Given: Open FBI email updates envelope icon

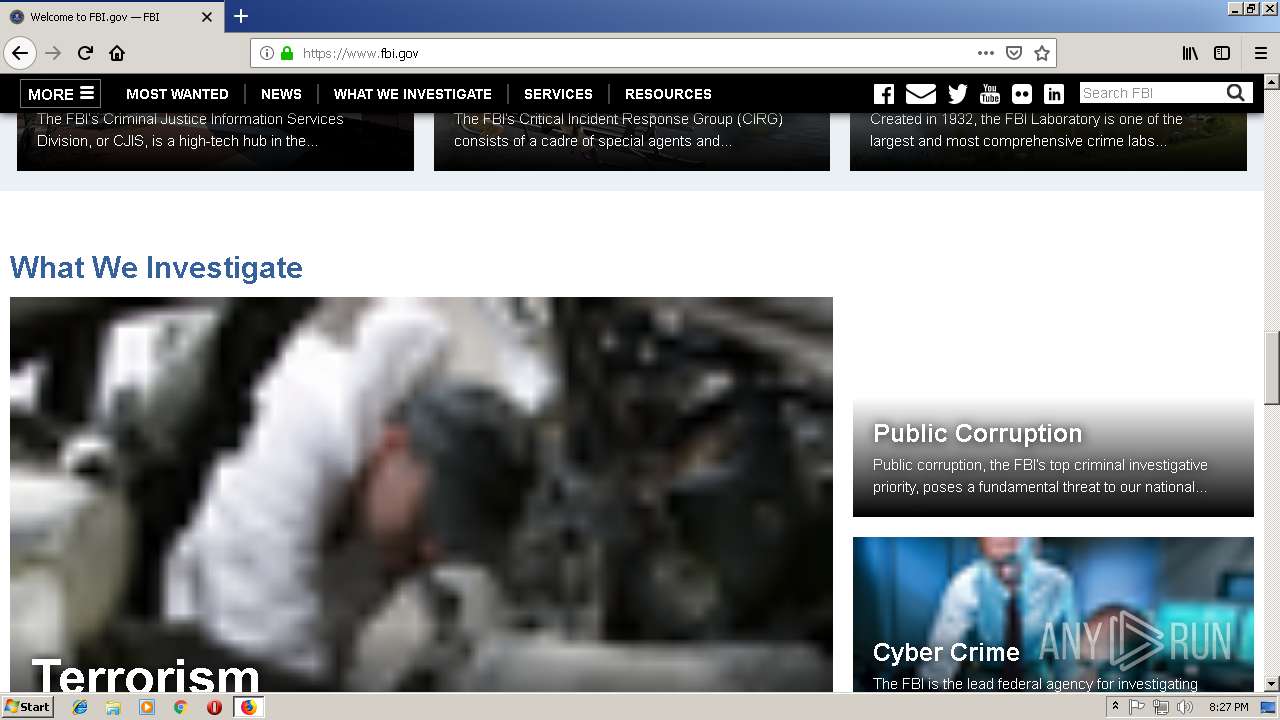Looking at the screenshot, I should click(921, 94).
